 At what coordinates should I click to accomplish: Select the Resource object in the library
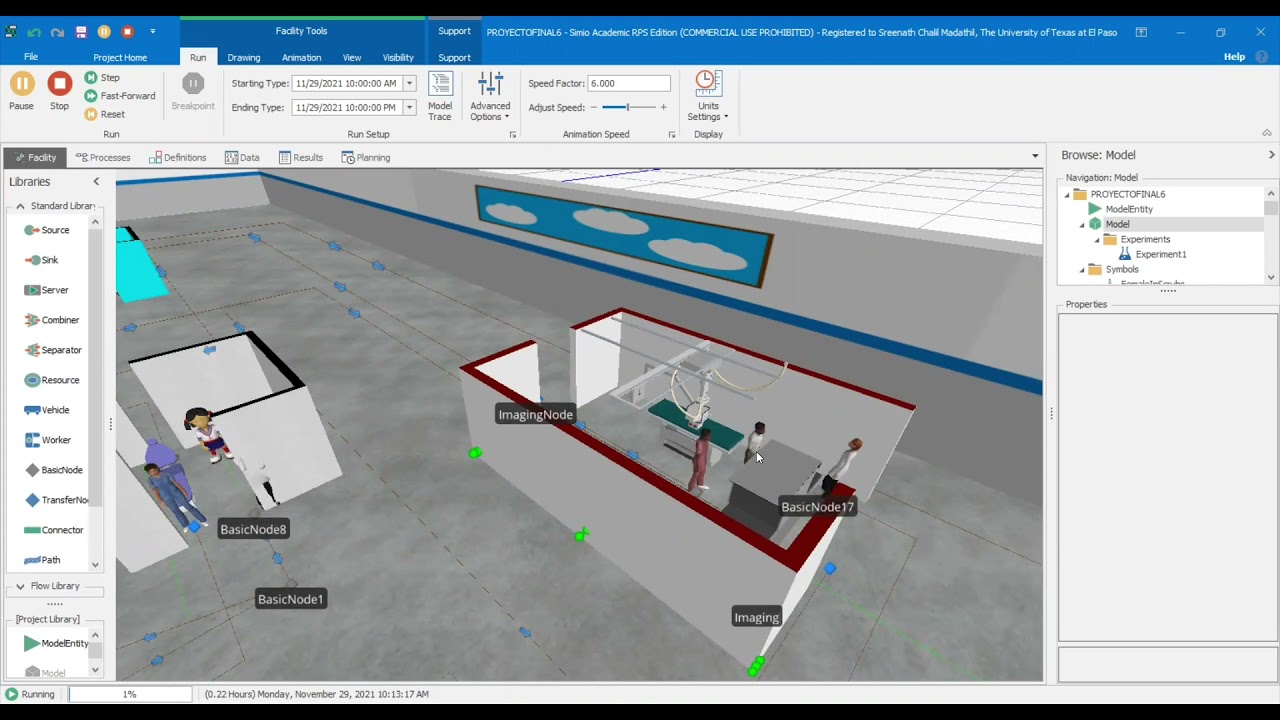[x=51, y=380]
